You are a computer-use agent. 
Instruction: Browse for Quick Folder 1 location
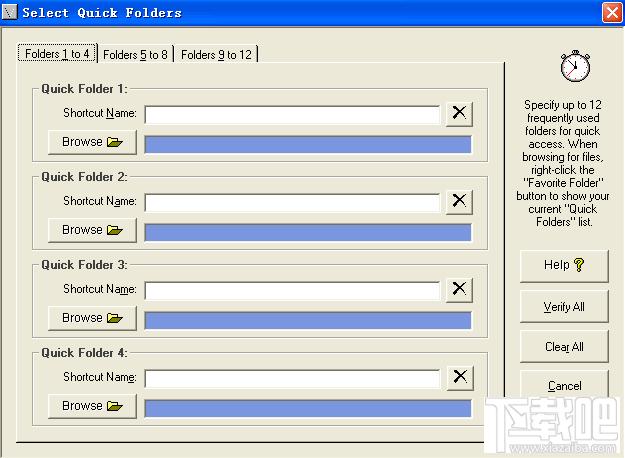pos(92,142)
